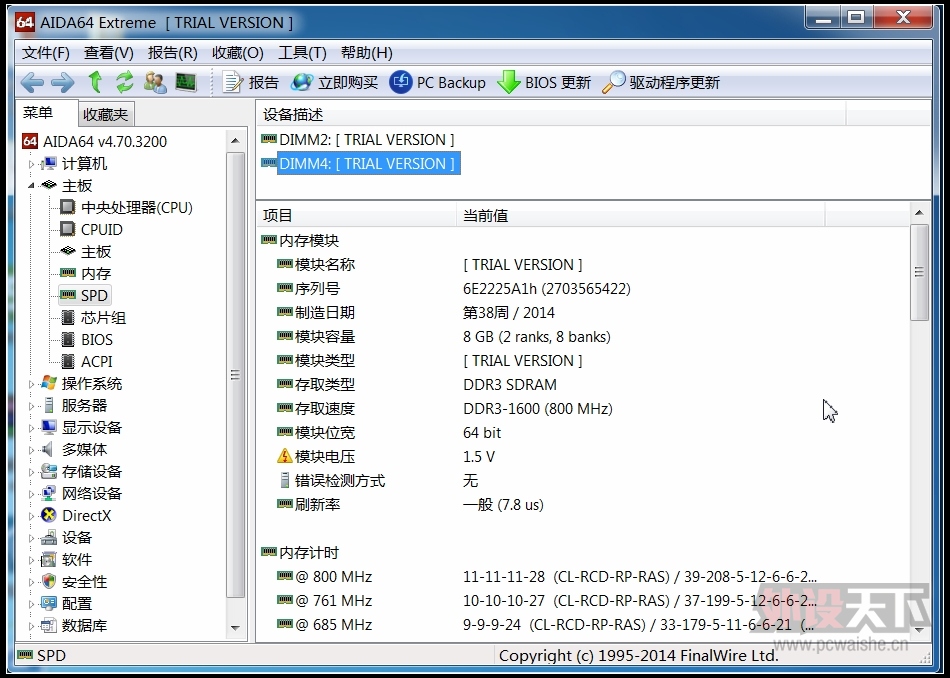Open the system monitor graph icon
This screenshot has height=678, width=950.
tap(186, 82)
